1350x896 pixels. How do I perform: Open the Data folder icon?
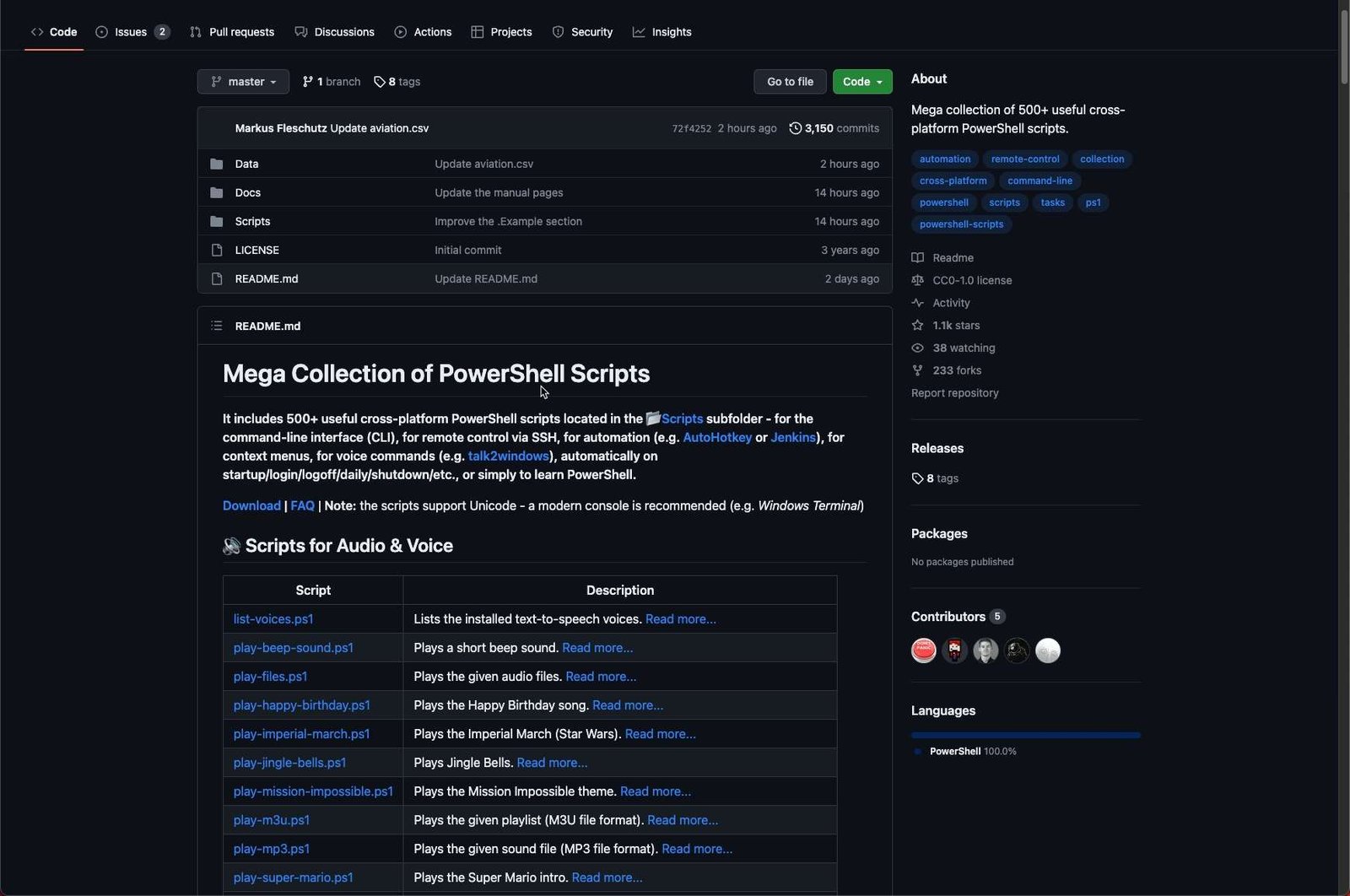[x=217, y=164]
